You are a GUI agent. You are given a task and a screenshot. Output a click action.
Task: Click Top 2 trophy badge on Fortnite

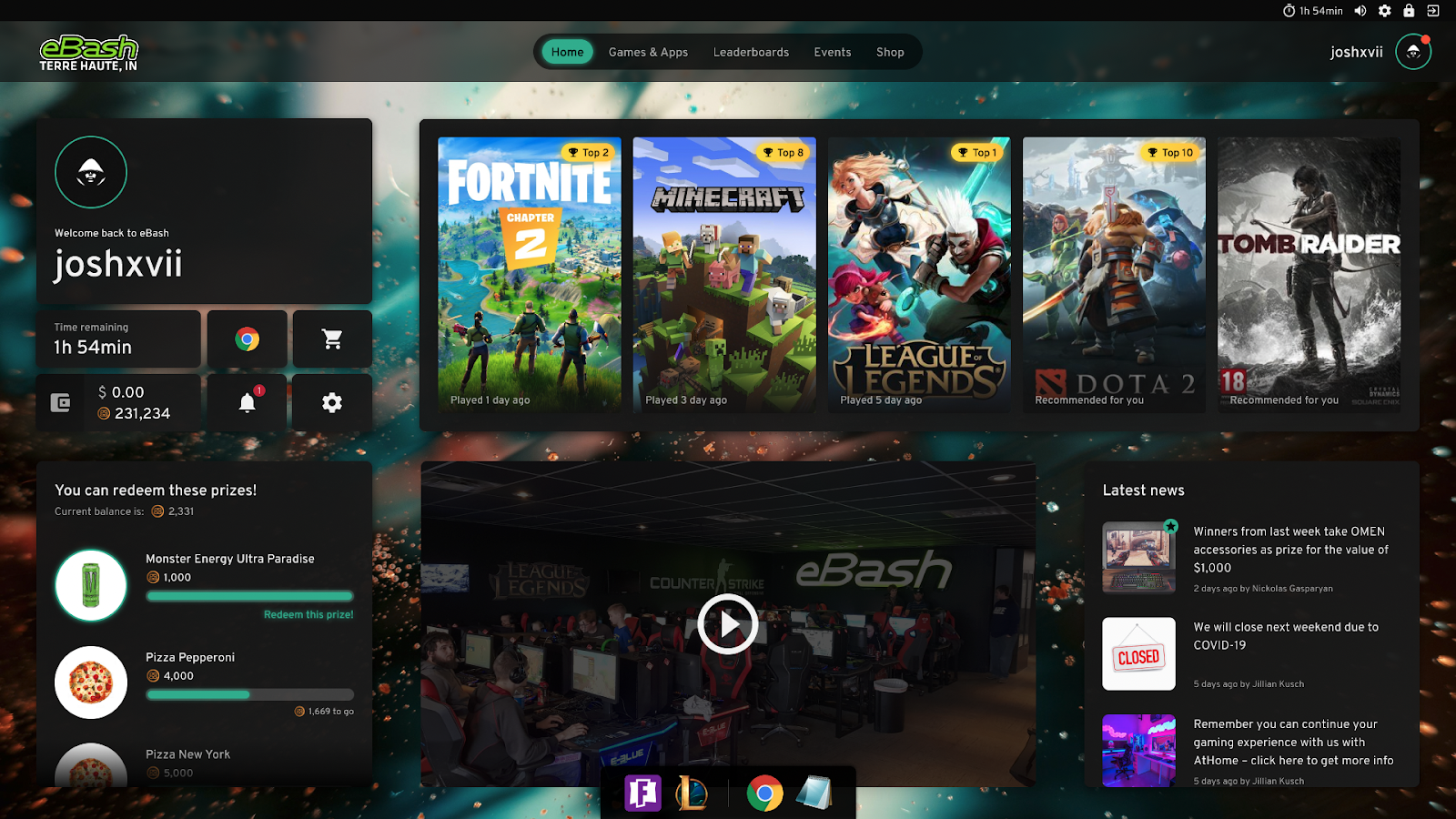pyautogui.click(x=587, y=153)
